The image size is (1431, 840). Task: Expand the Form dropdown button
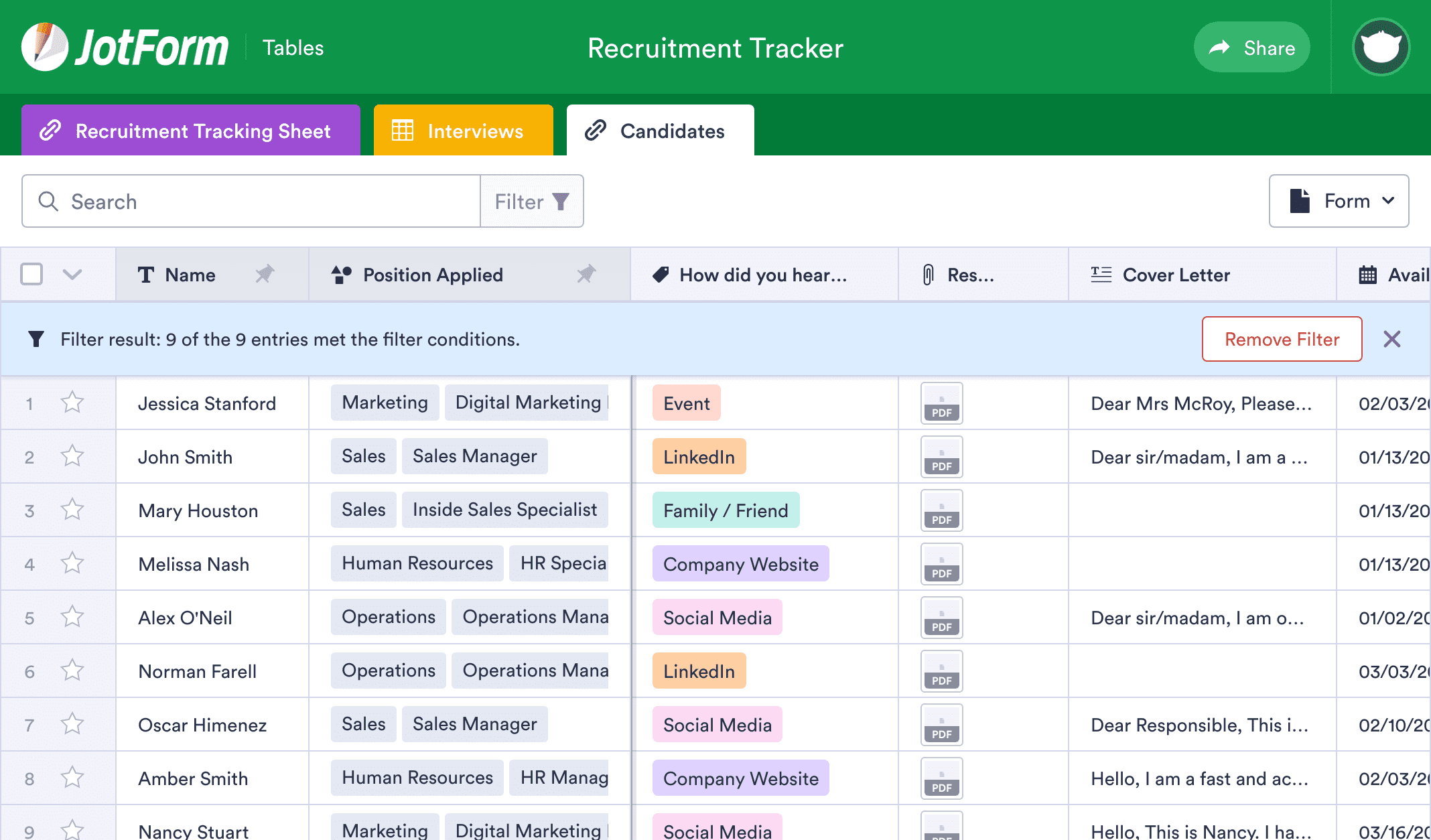click(x=1339, y=201)
